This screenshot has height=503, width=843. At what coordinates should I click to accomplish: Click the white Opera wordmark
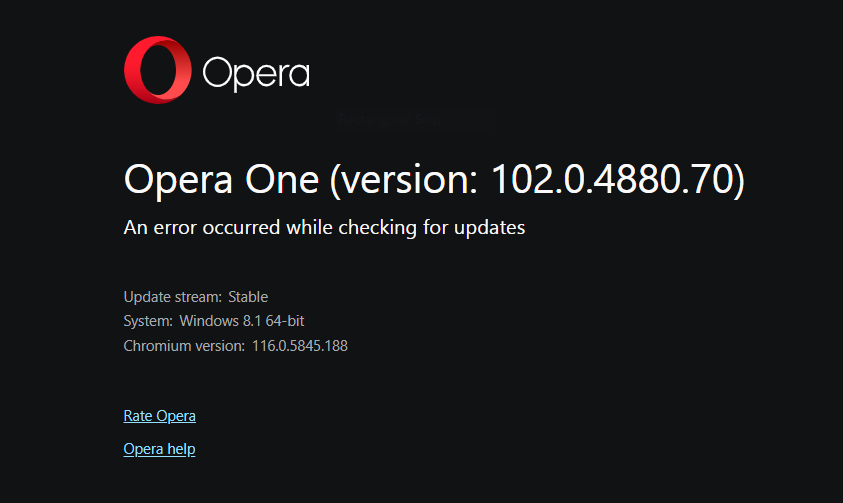[x=256, y=74]
